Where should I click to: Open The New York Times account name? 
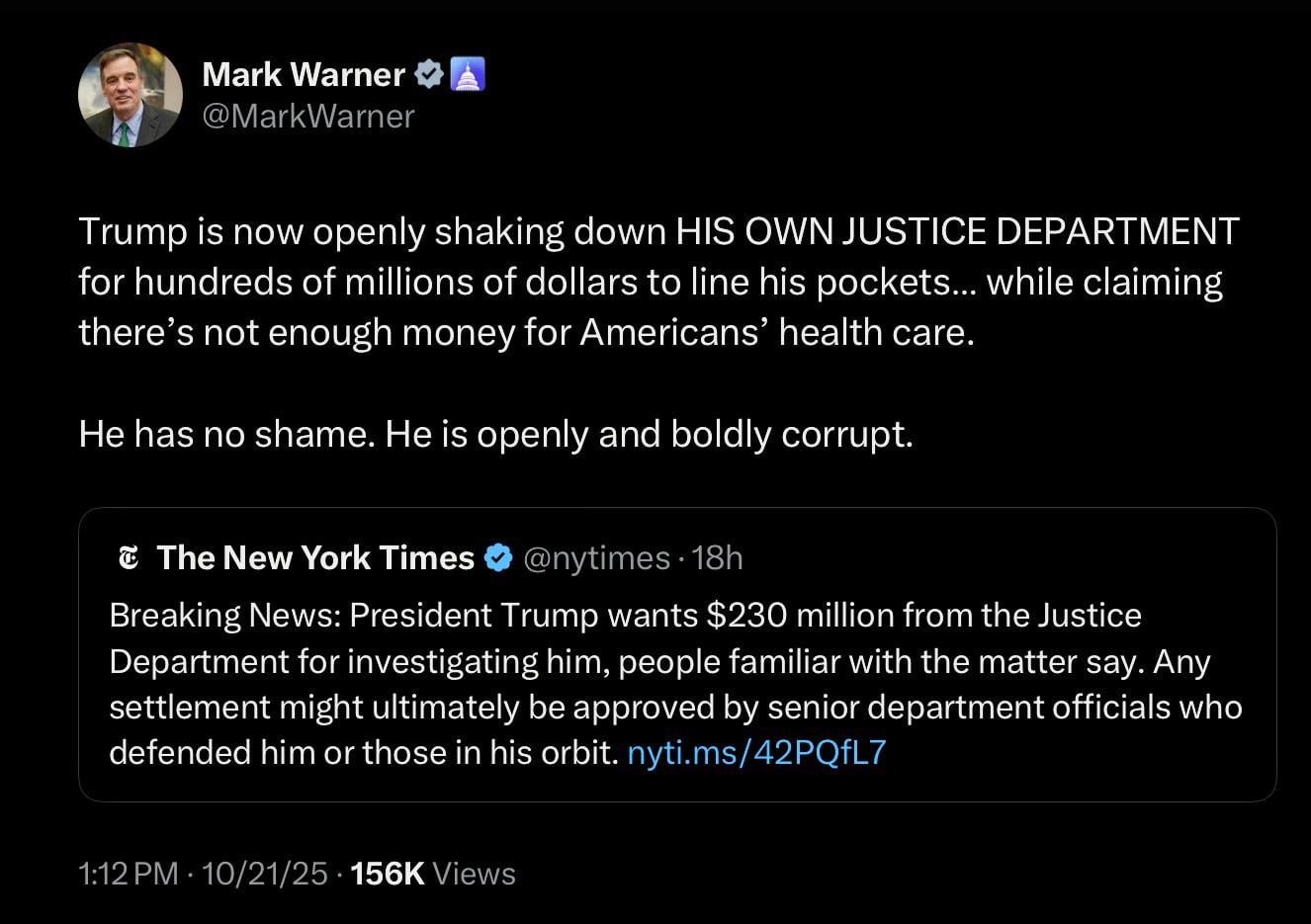(x=315, y=558)
